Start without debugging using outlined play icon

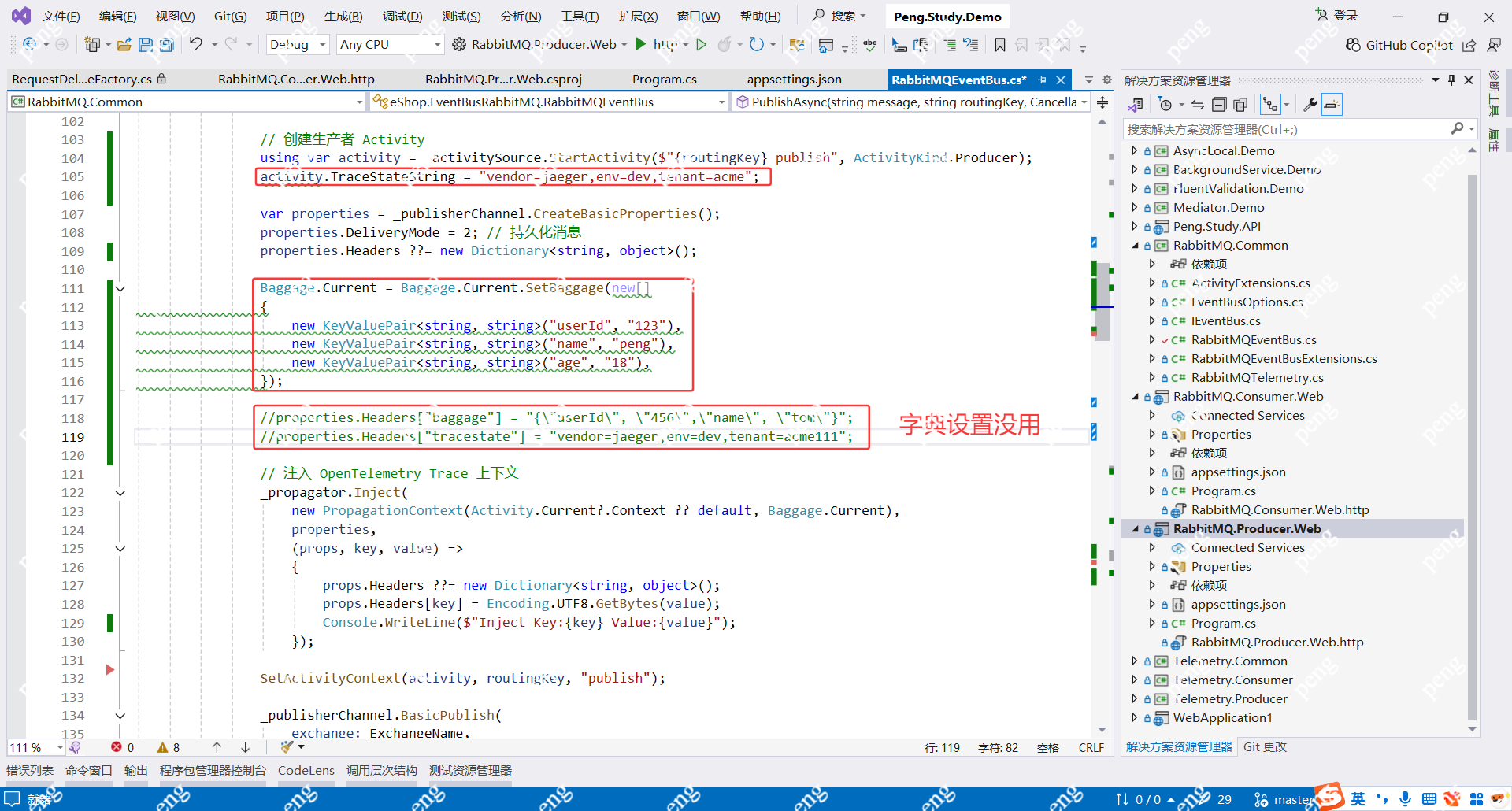point(702,44)
